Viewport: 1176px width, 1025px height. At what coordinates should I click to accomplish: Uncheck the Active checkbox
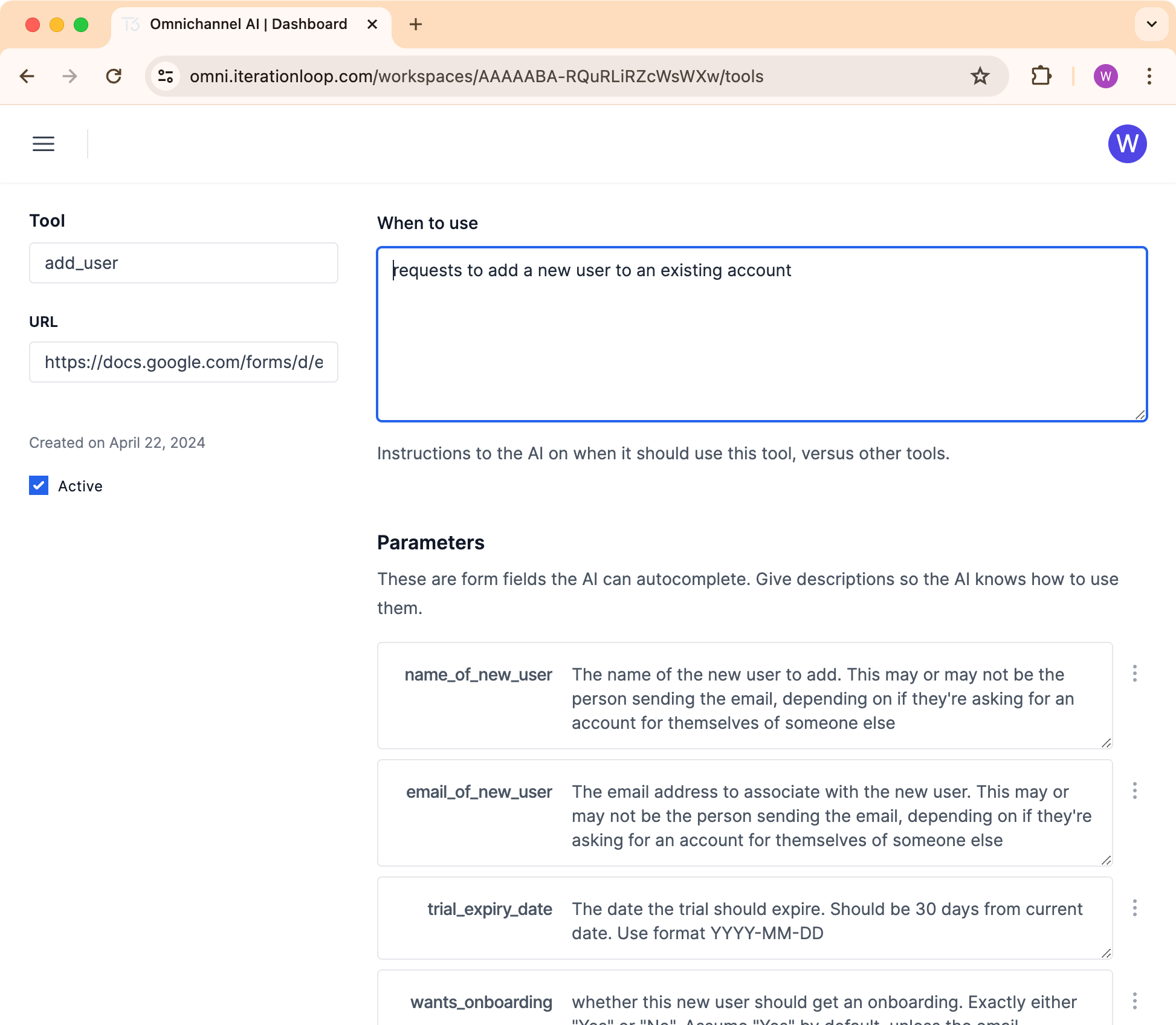click(x=39, y=485)
